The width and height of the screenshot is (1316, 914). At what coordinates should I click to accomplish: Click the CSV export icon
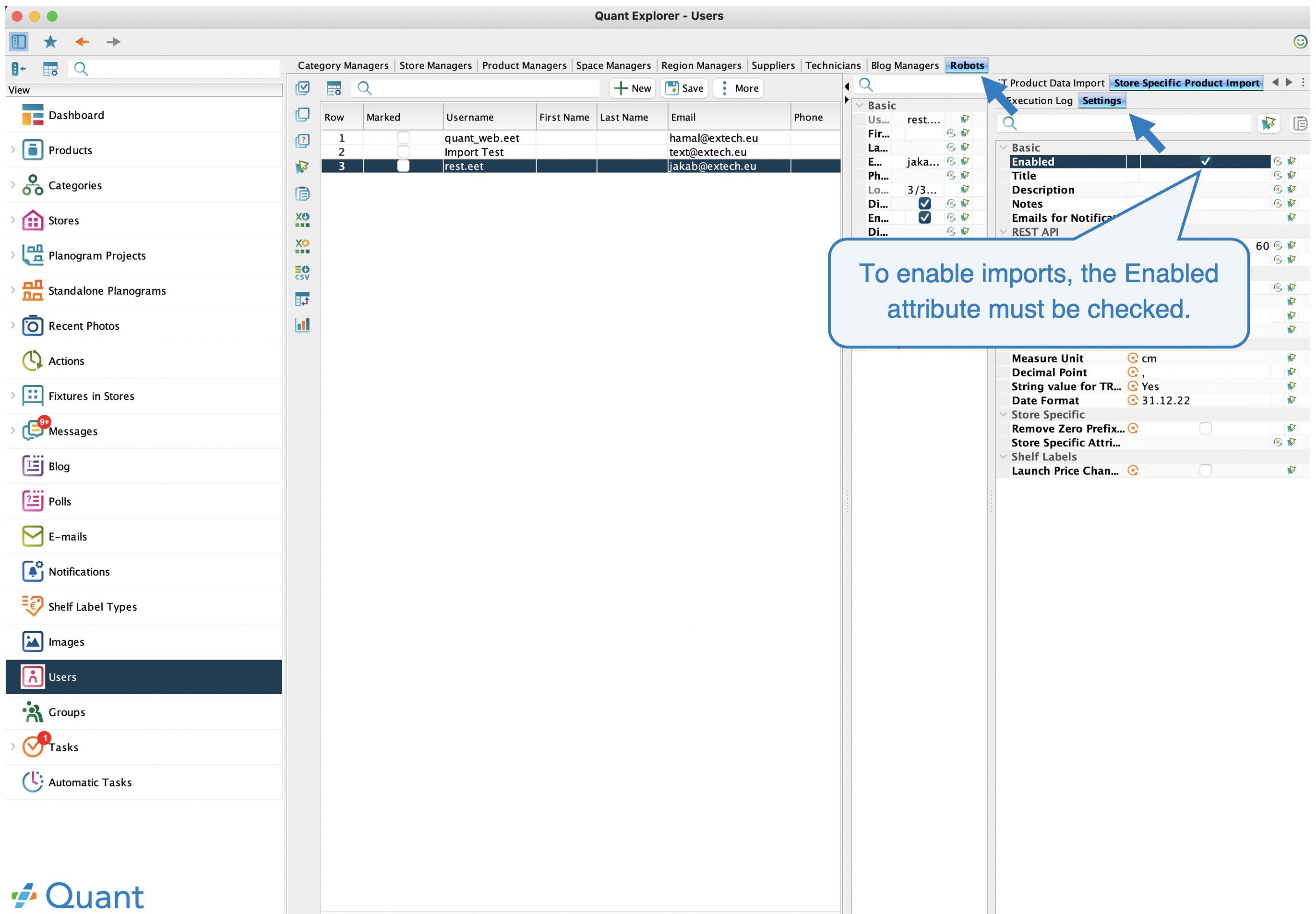[302, 273]
